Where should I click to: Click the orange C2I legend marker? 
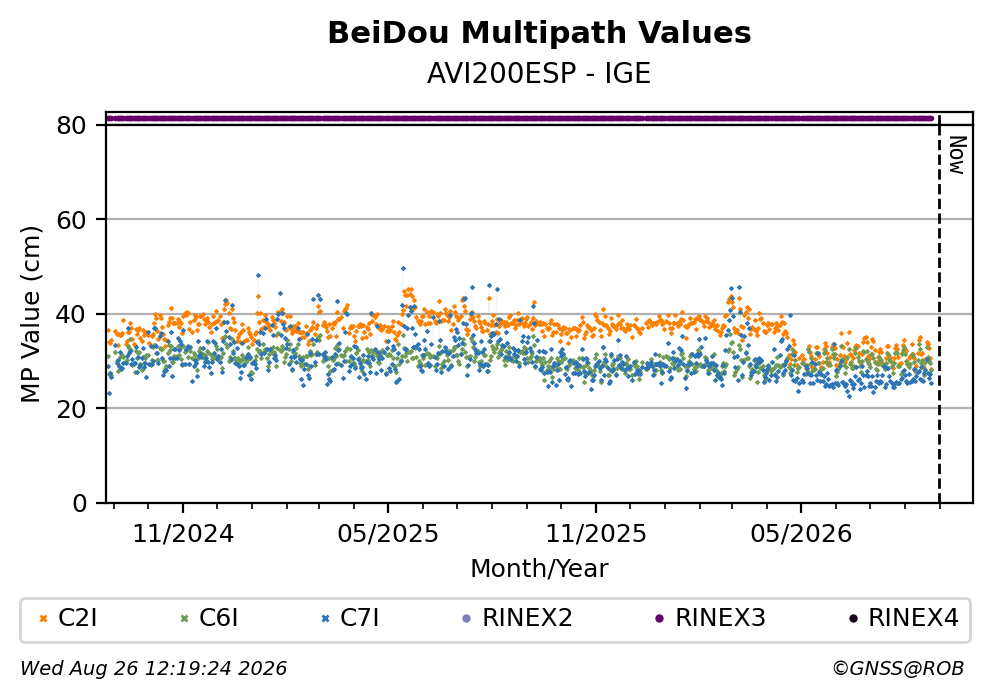pos(43,619)
